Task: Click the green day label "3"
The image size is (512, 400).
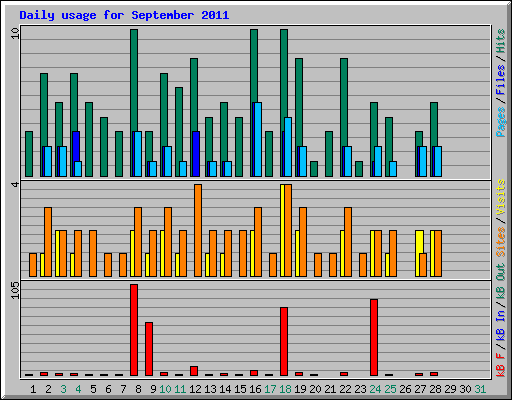Action: coord(63,389)
